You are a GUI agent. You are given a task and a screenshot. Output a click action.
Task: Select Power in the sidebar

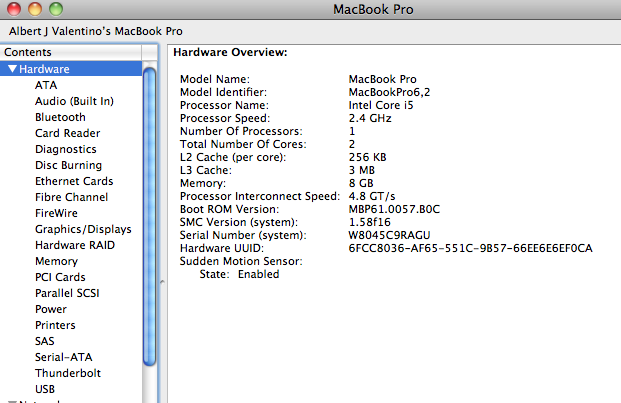(51, 309)
